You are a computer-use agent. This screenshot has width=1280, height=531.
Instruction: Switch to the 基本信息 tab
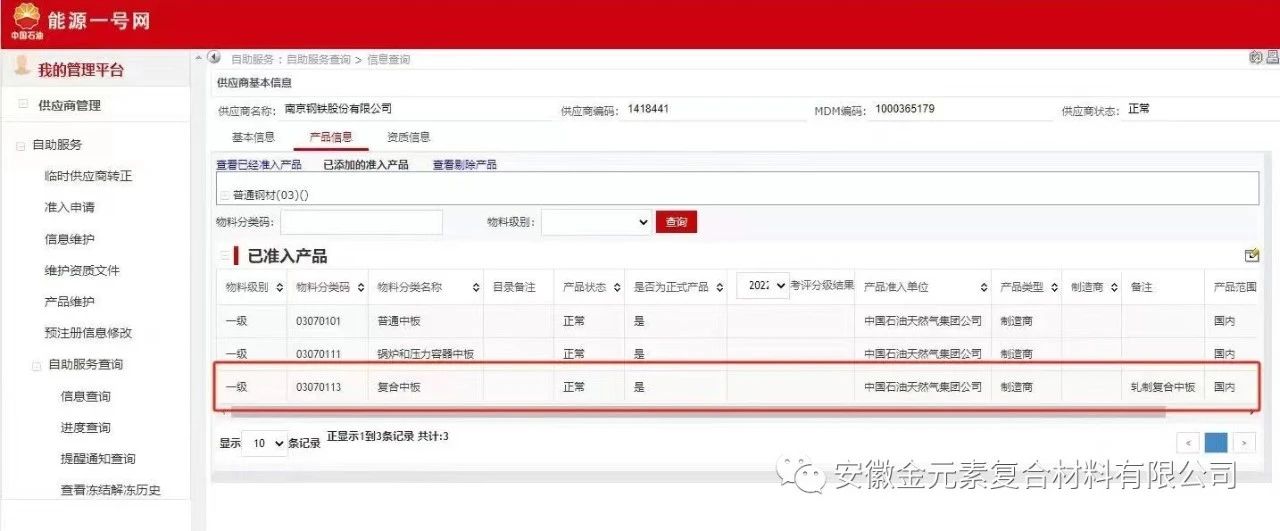[x=253, y=137]
